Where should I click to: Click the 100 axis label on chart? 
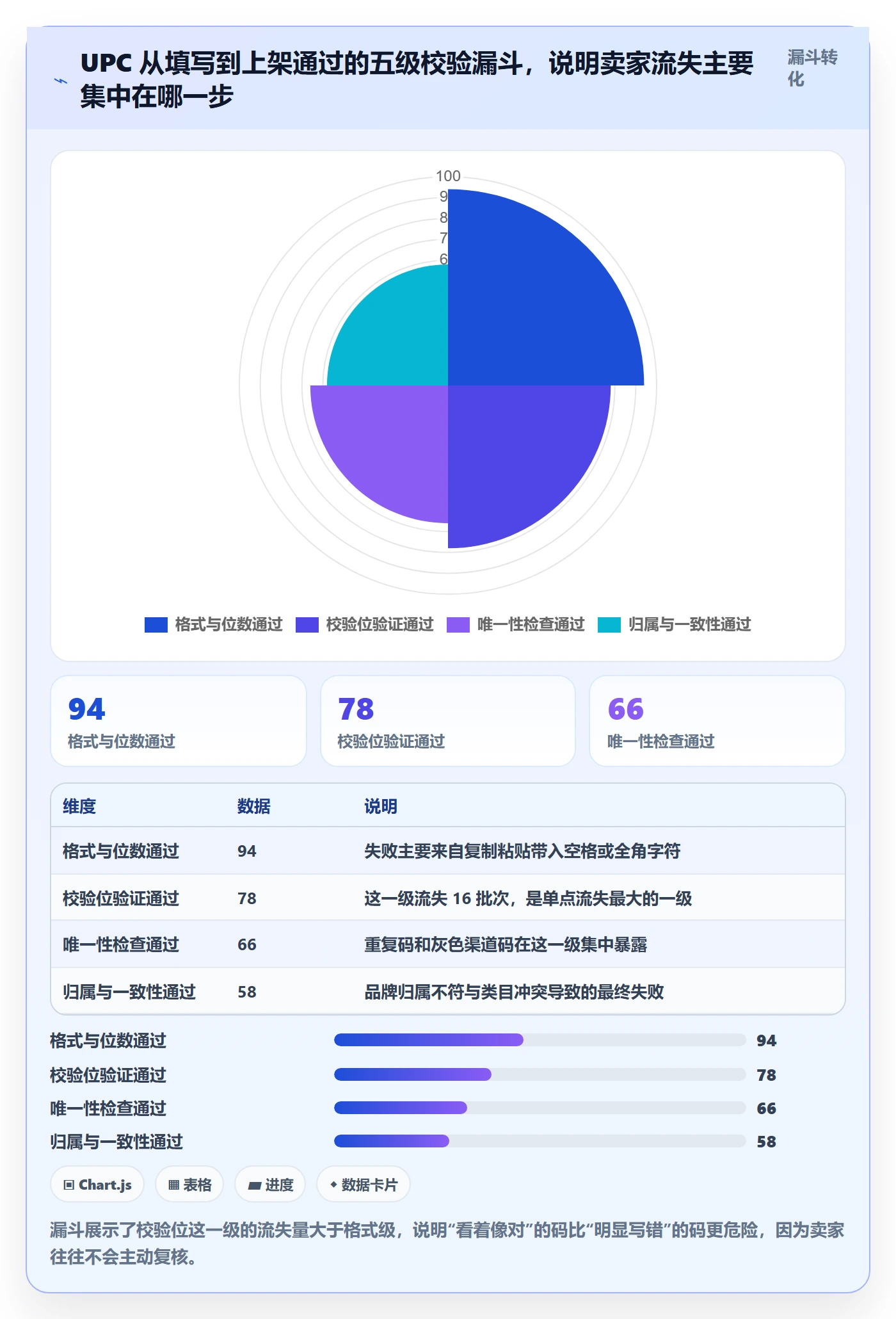click(448, 176)
